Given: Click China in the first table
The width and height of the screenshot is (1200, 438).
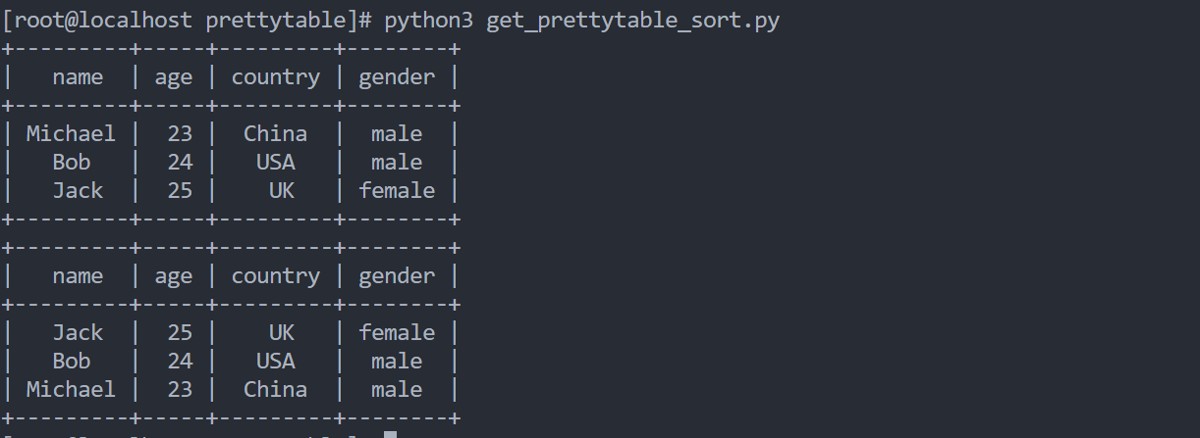Looking at the screenshot, I should click(275, 133).
